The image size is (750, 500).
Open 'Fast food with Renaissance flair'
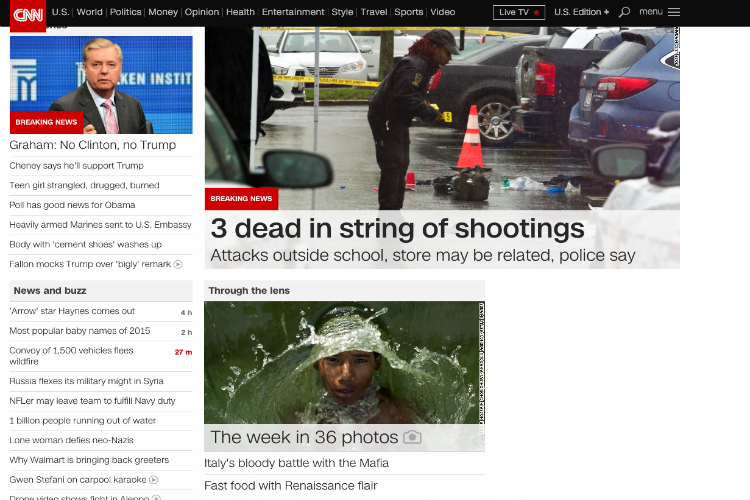pyautogui.click(x=291, y=486)
